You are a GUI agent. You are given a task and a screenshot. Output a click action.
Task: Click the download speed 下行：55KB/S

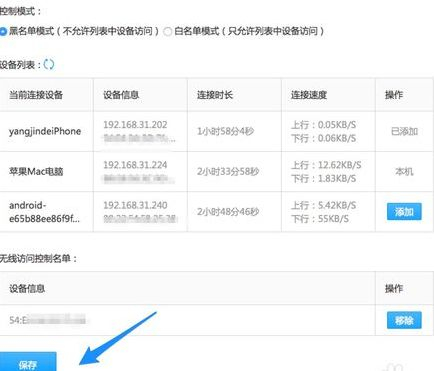point(320,219)
